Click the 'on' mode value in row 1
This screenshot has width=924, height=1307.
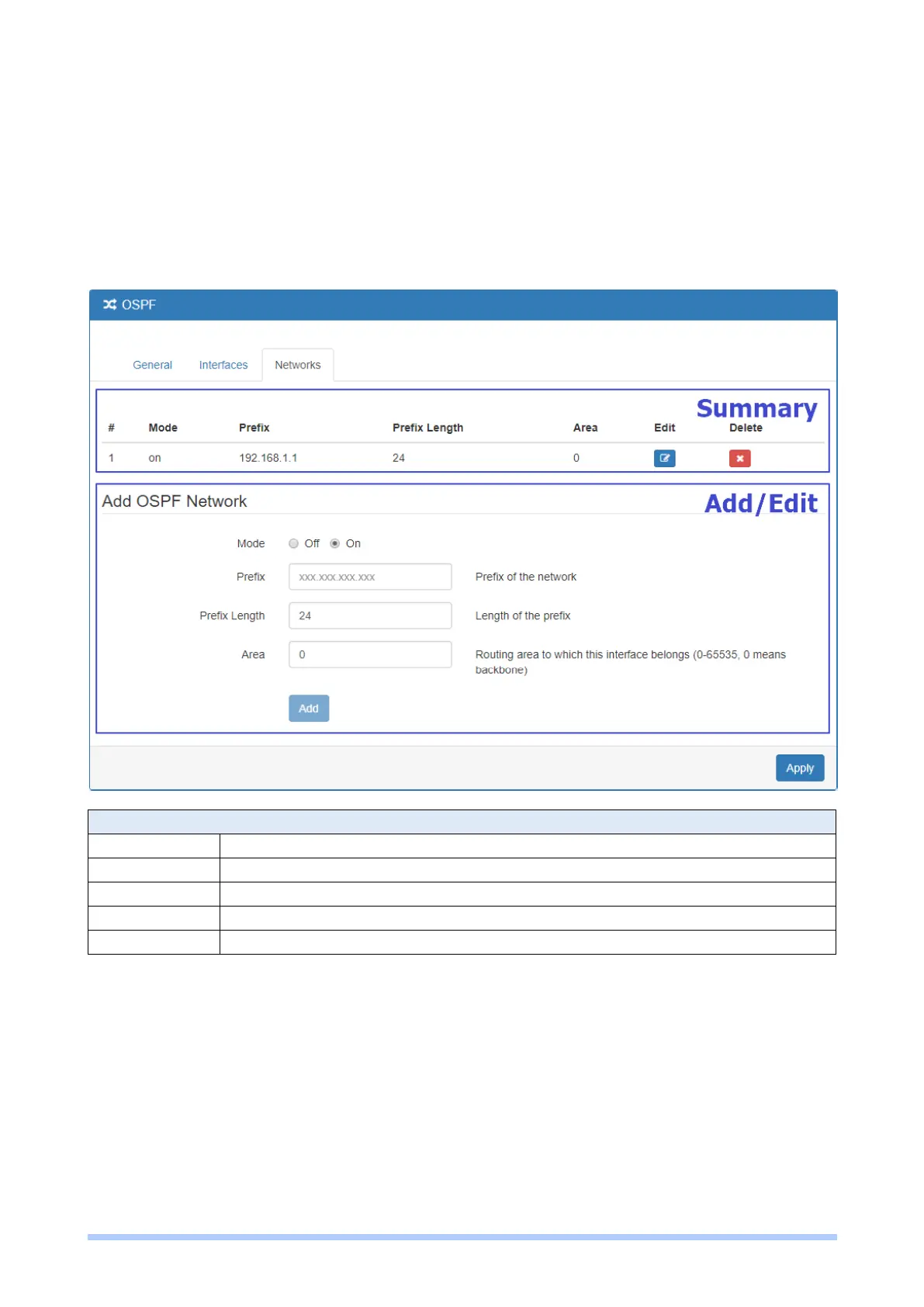[x=154, y=458]
